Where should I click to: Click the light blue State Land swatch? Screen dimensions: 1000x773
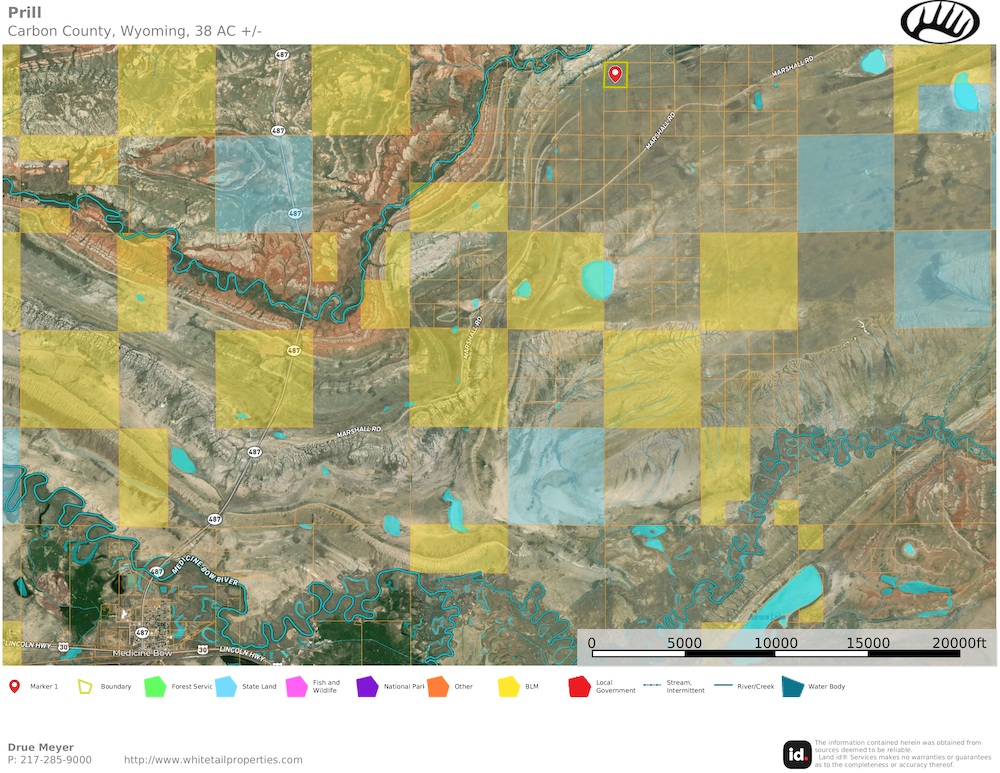tap(226, 686)
